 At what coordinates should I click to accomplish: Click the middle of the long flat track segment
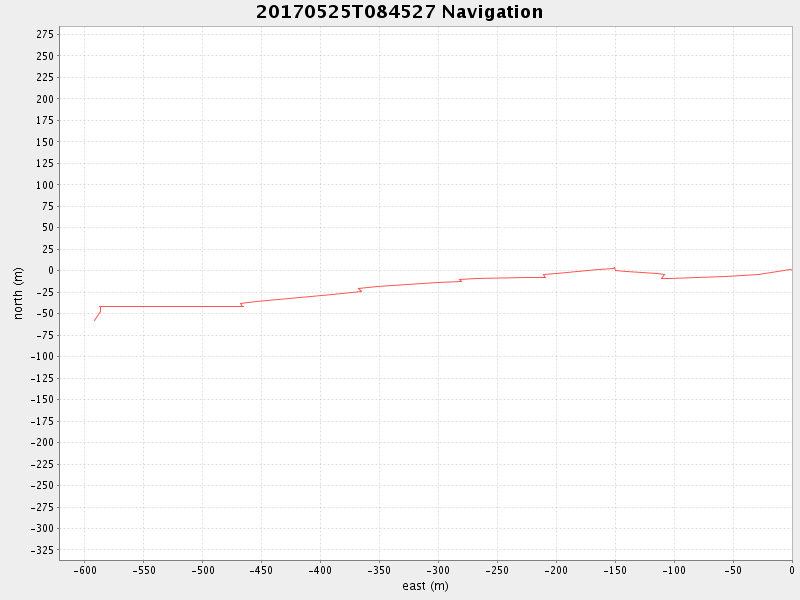(x=170, y=306)
